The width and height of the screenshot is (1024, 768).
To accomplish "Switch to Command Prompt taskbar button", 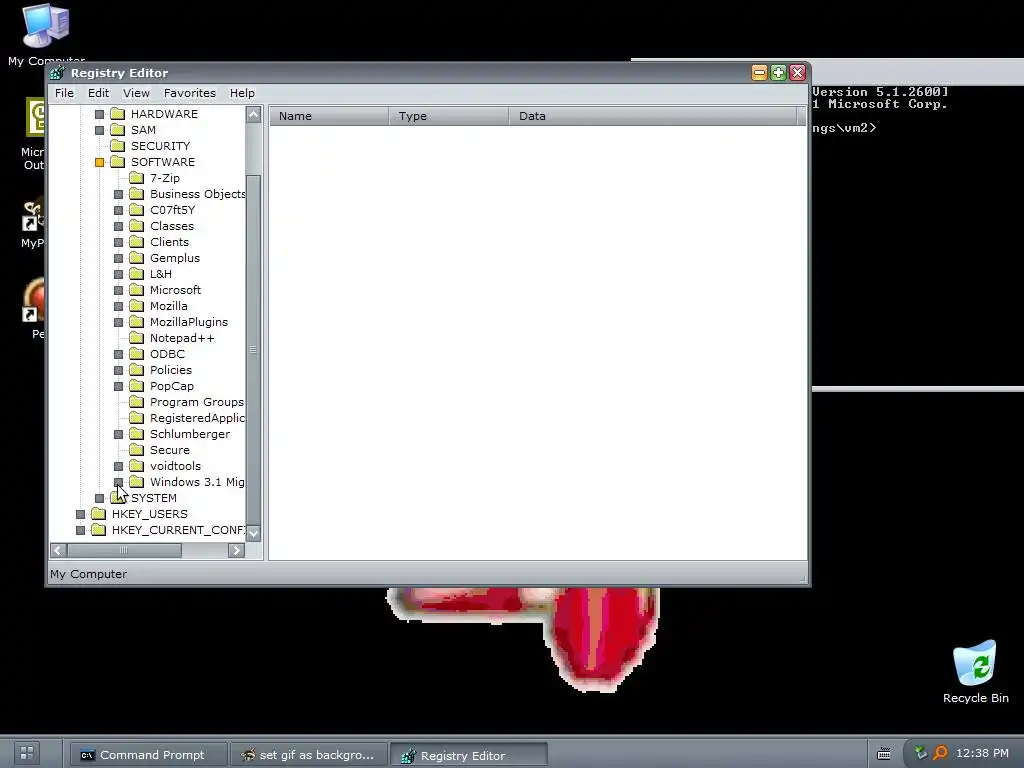I will 149,754.
